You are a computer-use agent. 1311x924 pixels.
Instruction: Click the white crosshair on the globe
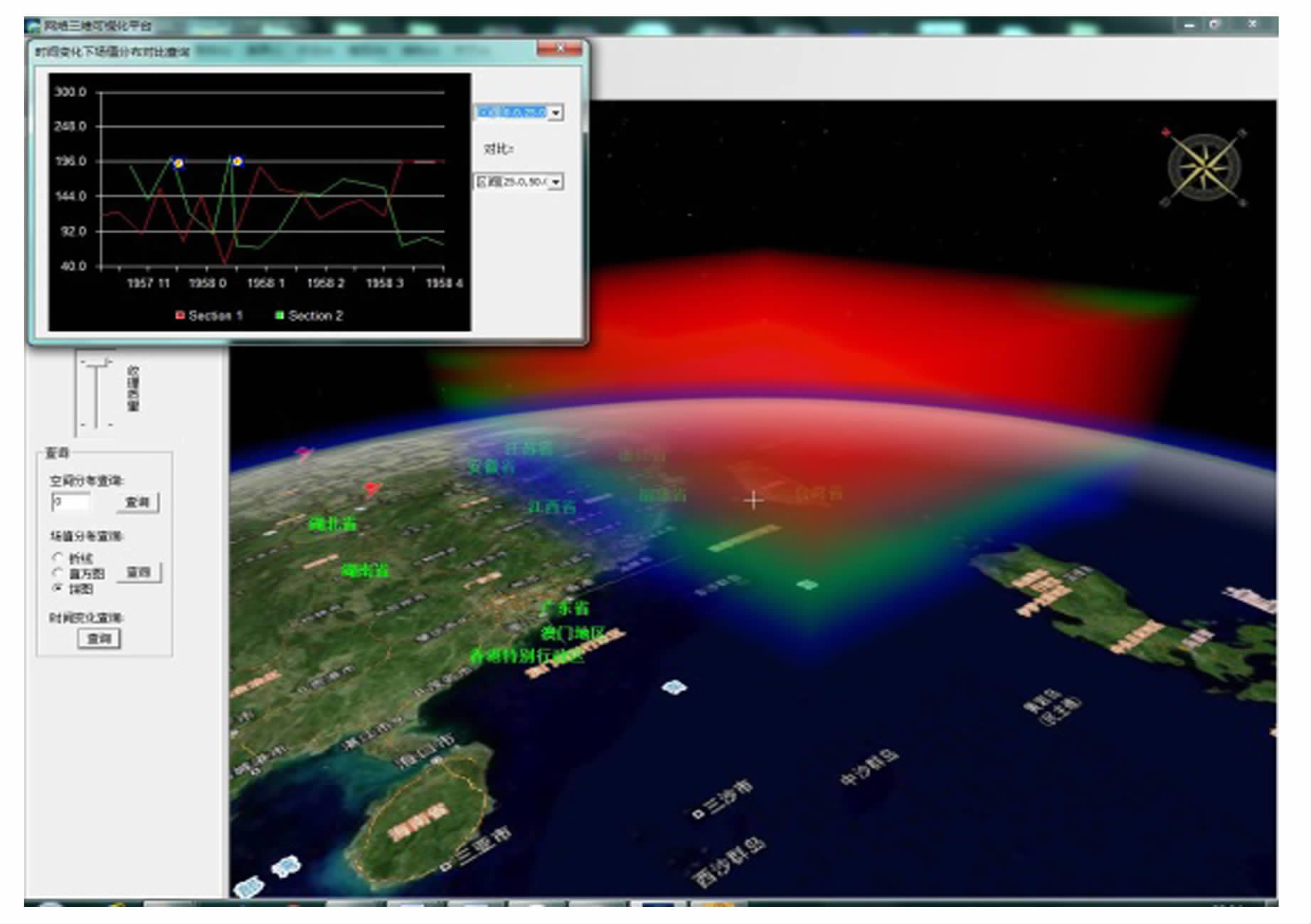pos(753,501)
